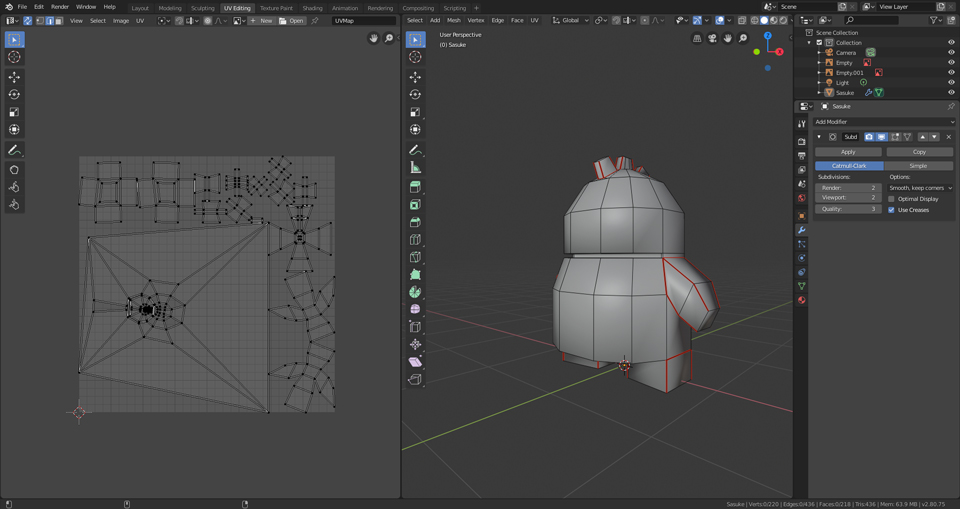Viewport: 960px width, 509px height.
Task: Uncheck the Use Creases option
Action: pyautogui.click(x=892, y=210)
